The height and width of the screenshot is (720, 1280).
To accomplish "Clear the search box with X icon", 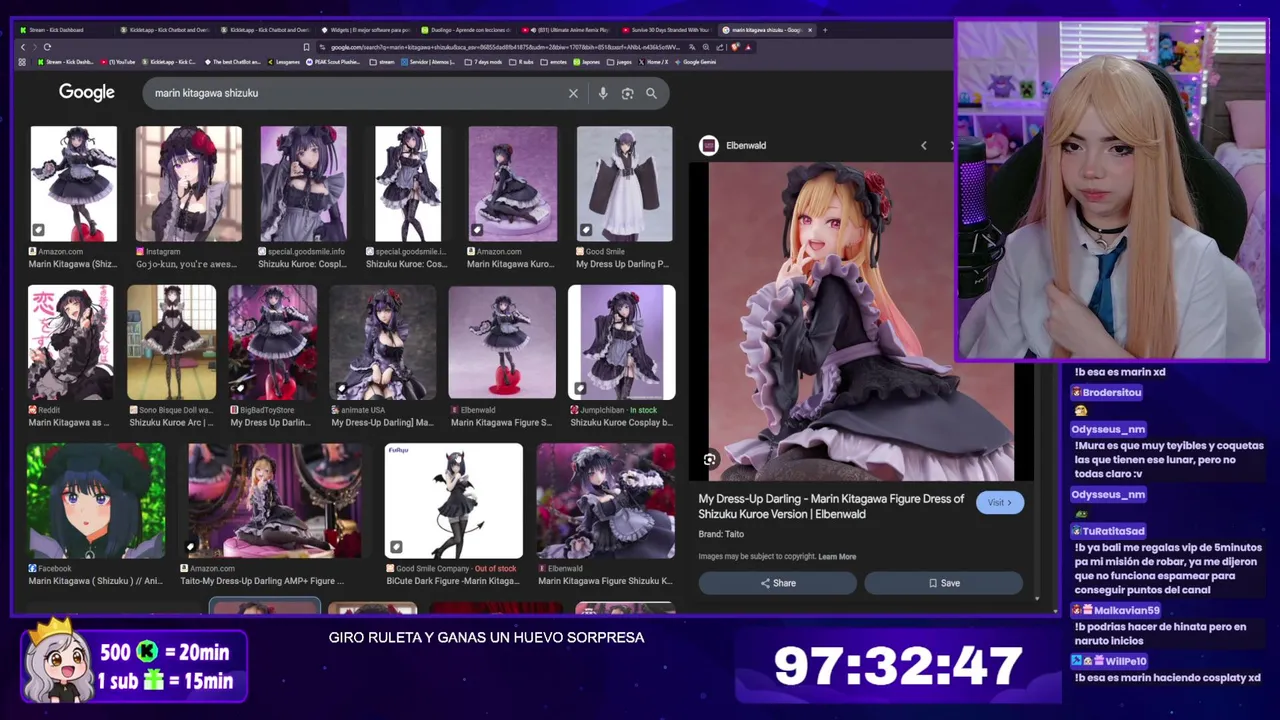I will 573,93.
